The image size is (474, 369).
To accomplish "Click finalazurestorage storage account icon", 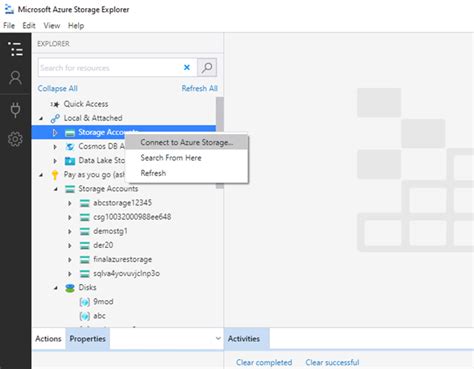I will pos(85,260).
